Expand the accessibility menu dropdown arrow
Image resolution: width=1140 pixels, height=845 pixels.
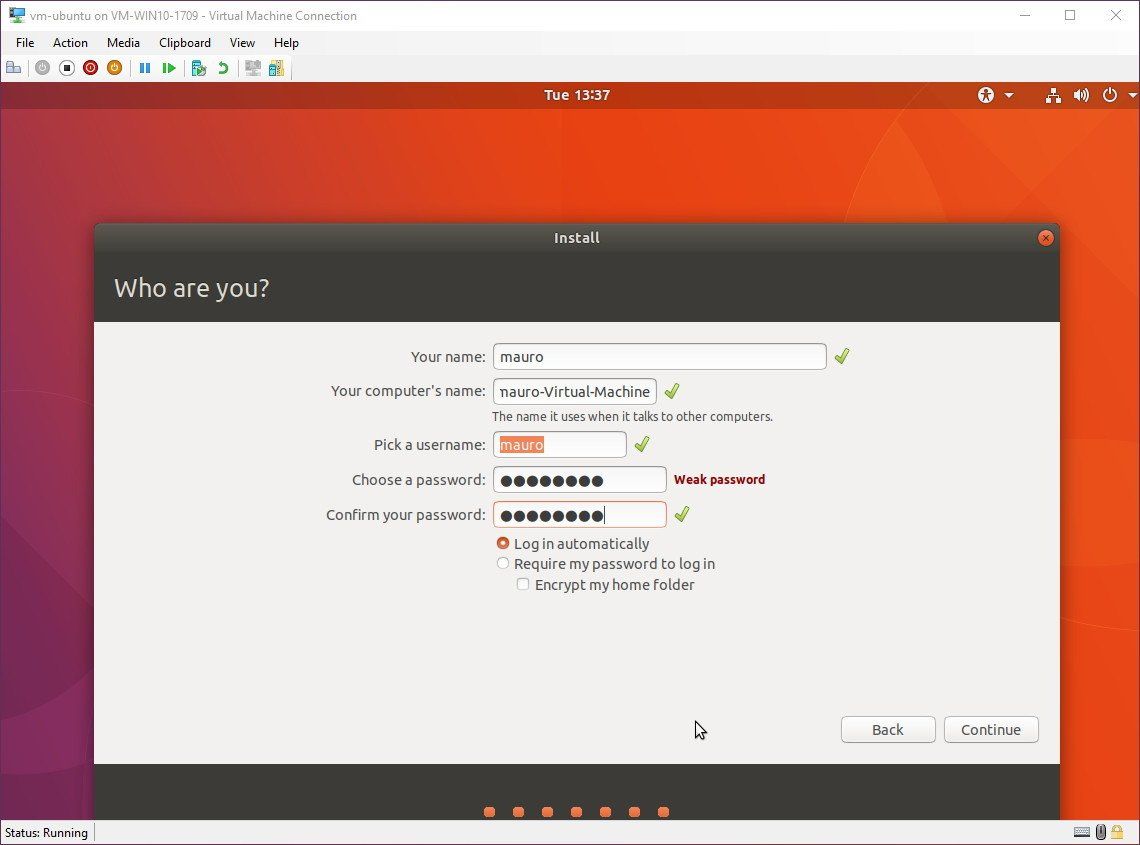pyautogui.click(x=1008, y=95)
